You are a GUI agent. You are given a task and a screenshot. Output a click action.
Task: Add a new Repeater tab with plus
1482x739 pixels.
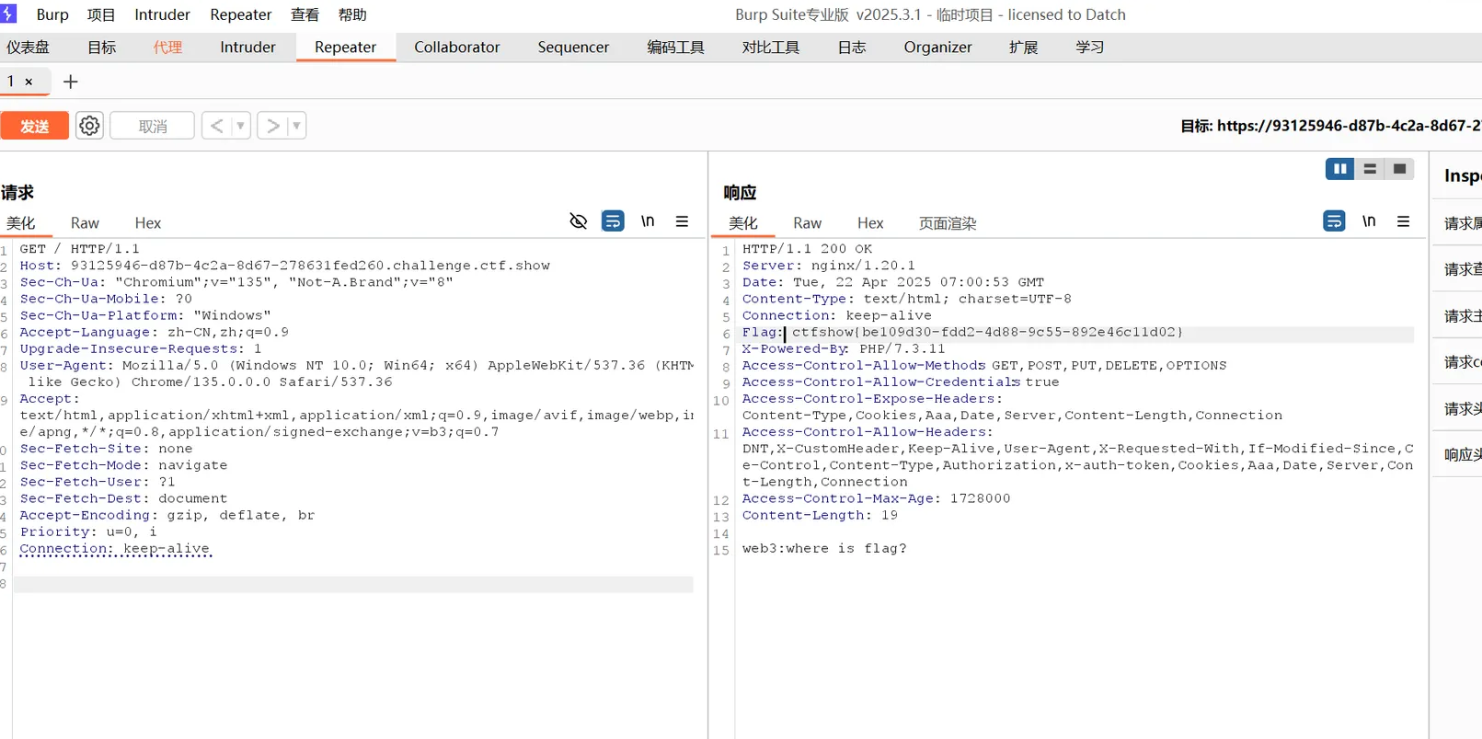tap(70, 82)
